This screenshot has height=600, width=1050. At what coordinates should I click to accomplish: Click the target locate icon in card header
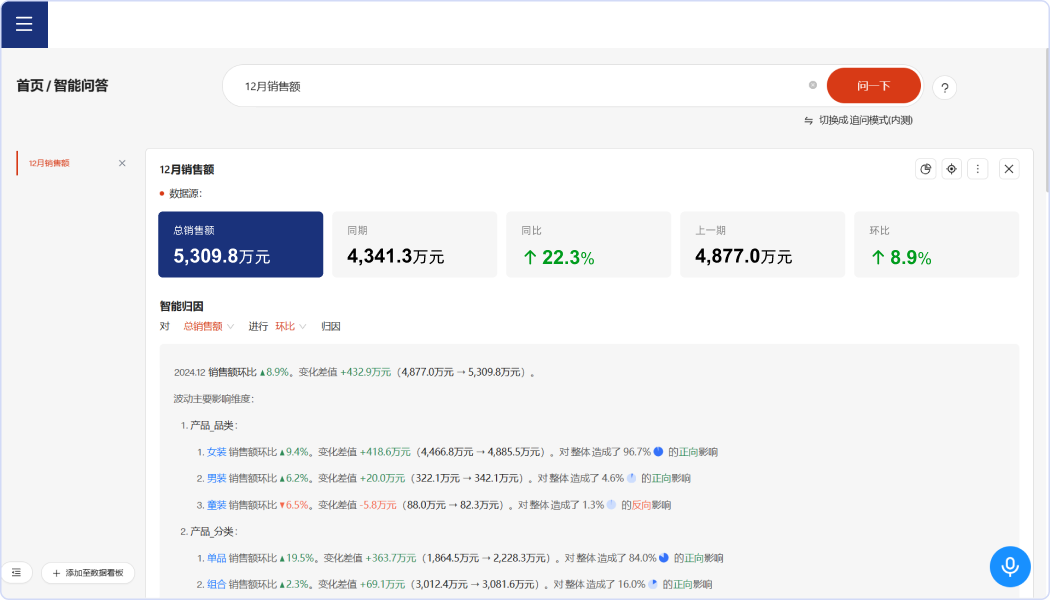pos(952,169)
